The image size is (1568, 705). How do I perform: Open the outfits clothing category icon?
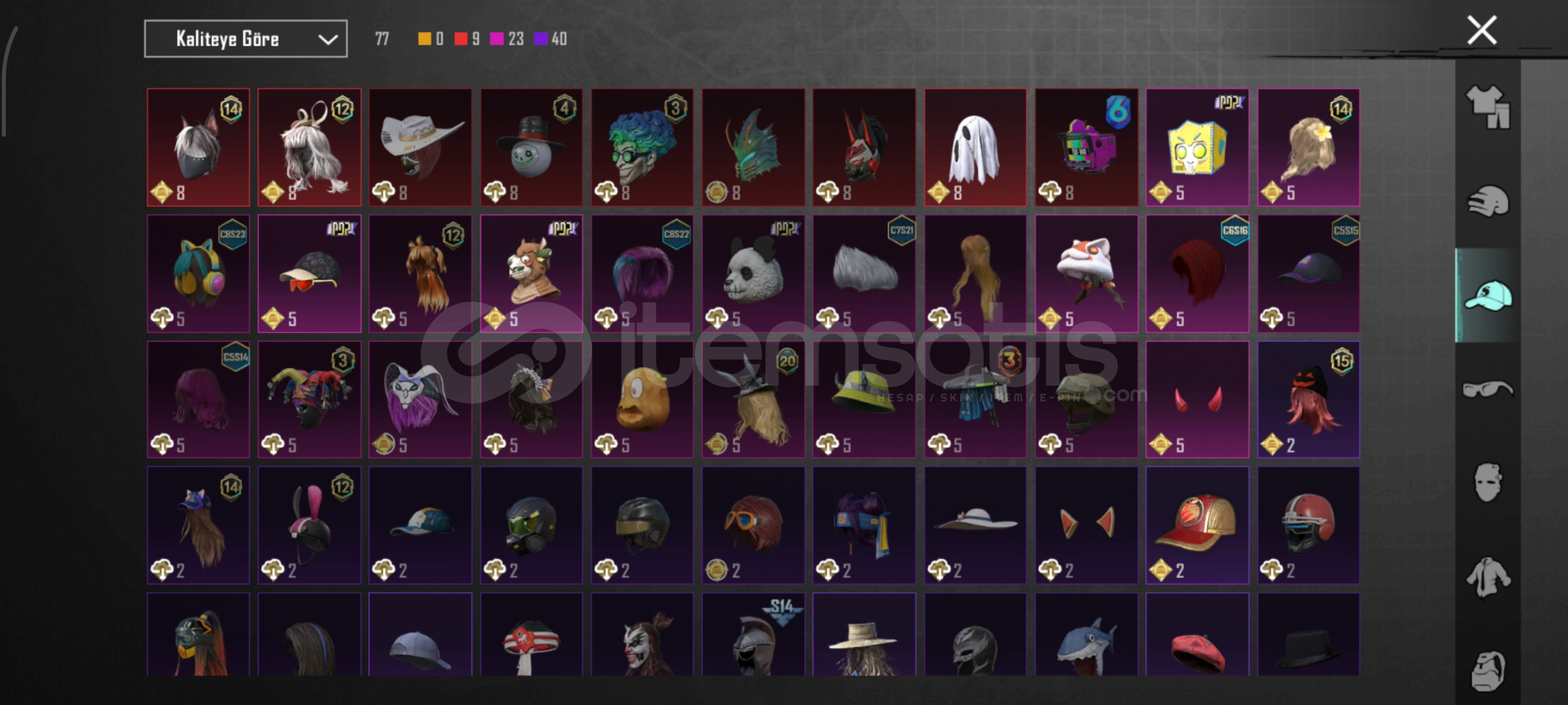click(1488, 107)
